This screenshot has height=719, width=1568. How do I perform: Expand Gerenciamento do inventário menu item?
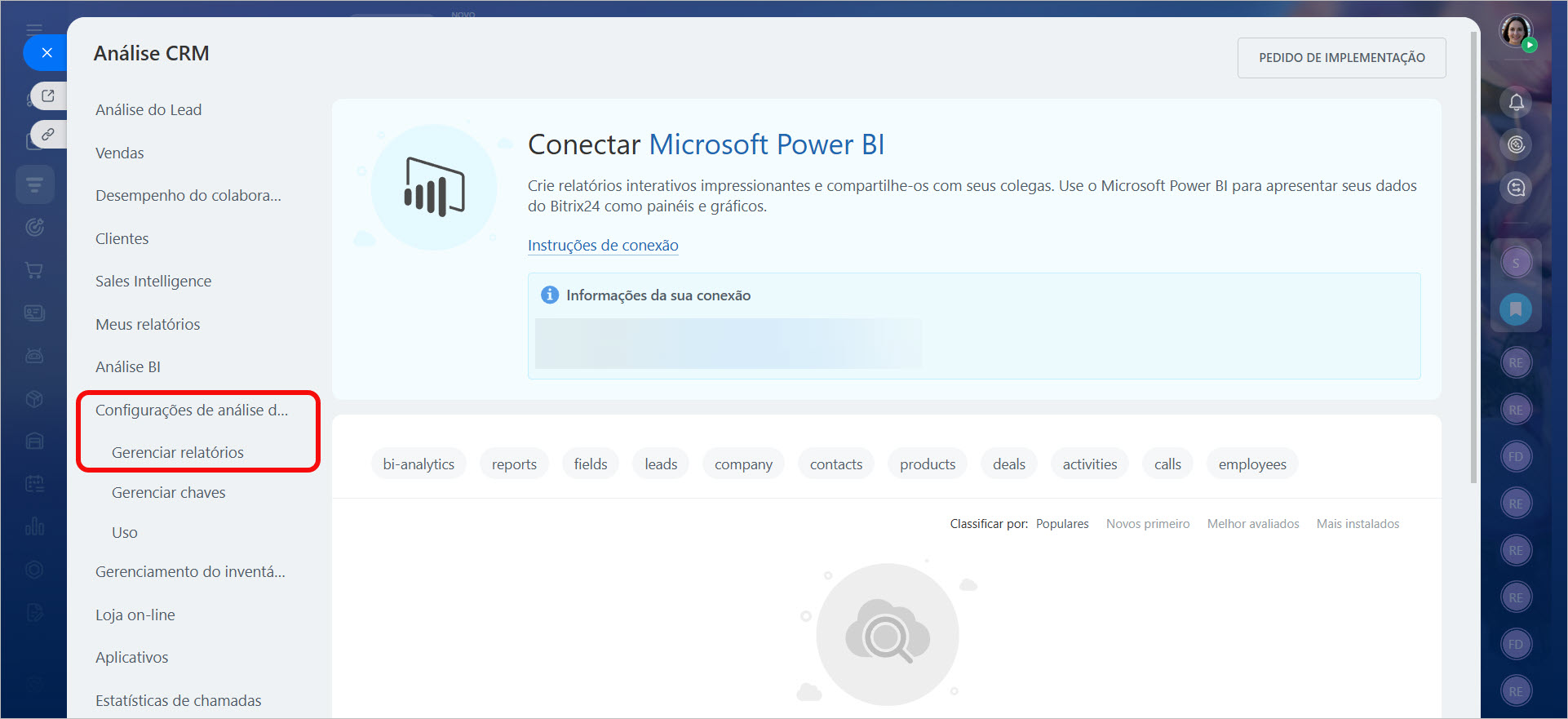click(x=190, y=572)
